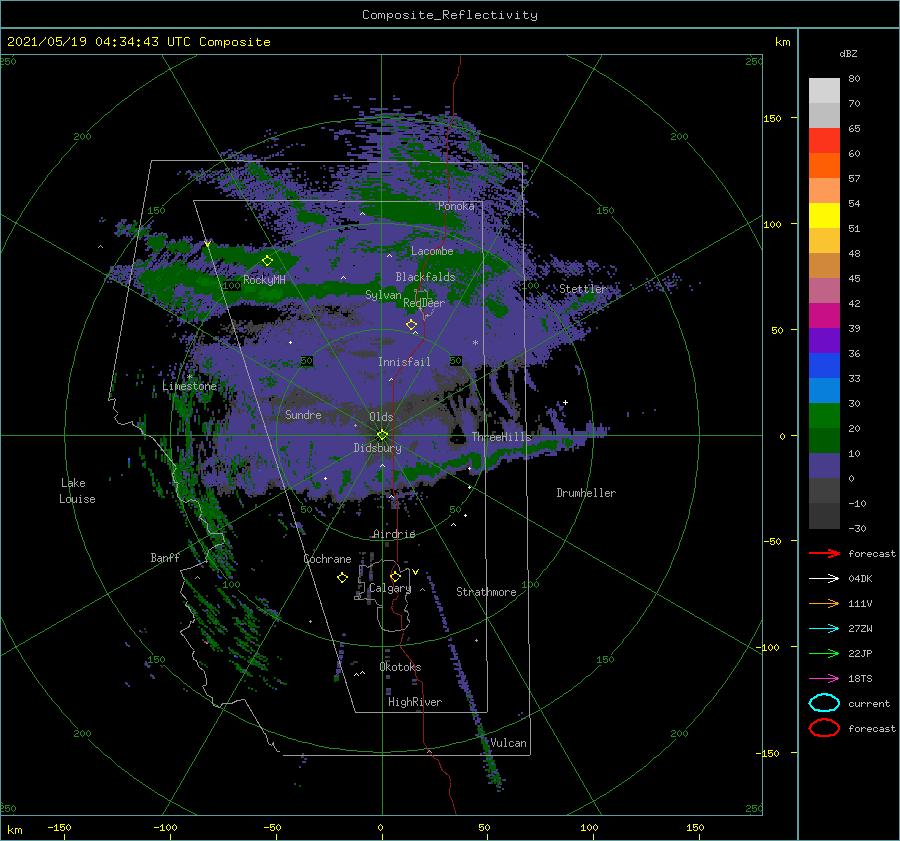
Task: Click the Blackfalds label
Action: (x=425, y=277)
